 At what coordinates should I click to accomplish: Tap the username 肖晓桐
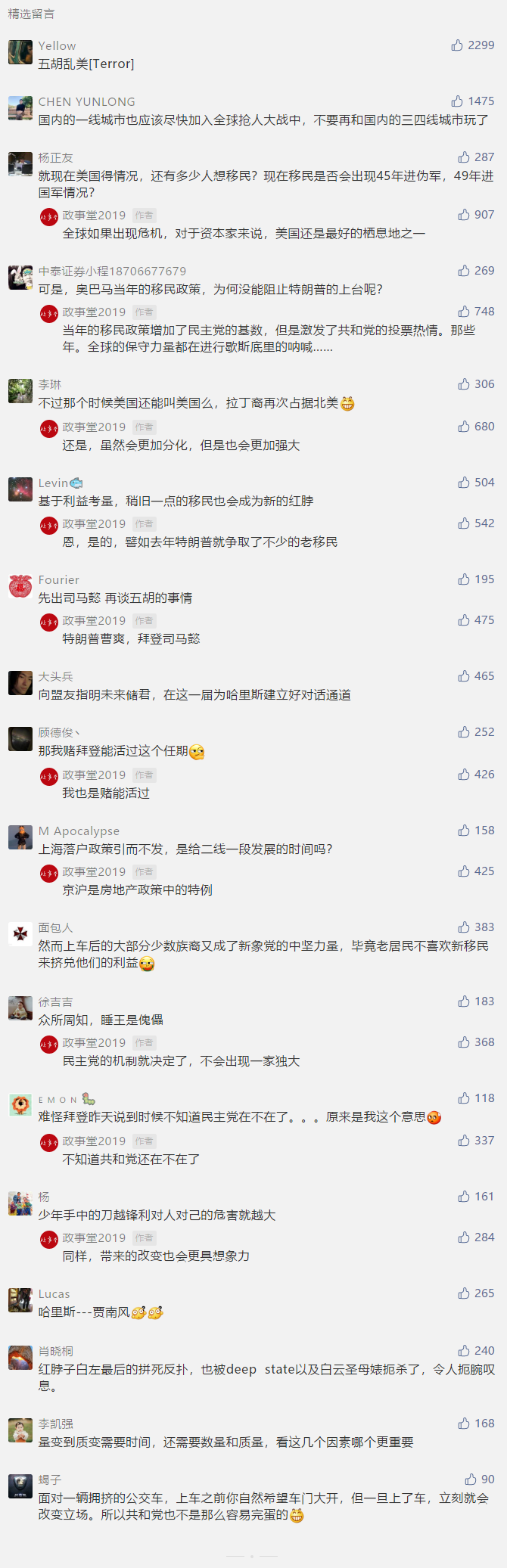click(56, 1352)
